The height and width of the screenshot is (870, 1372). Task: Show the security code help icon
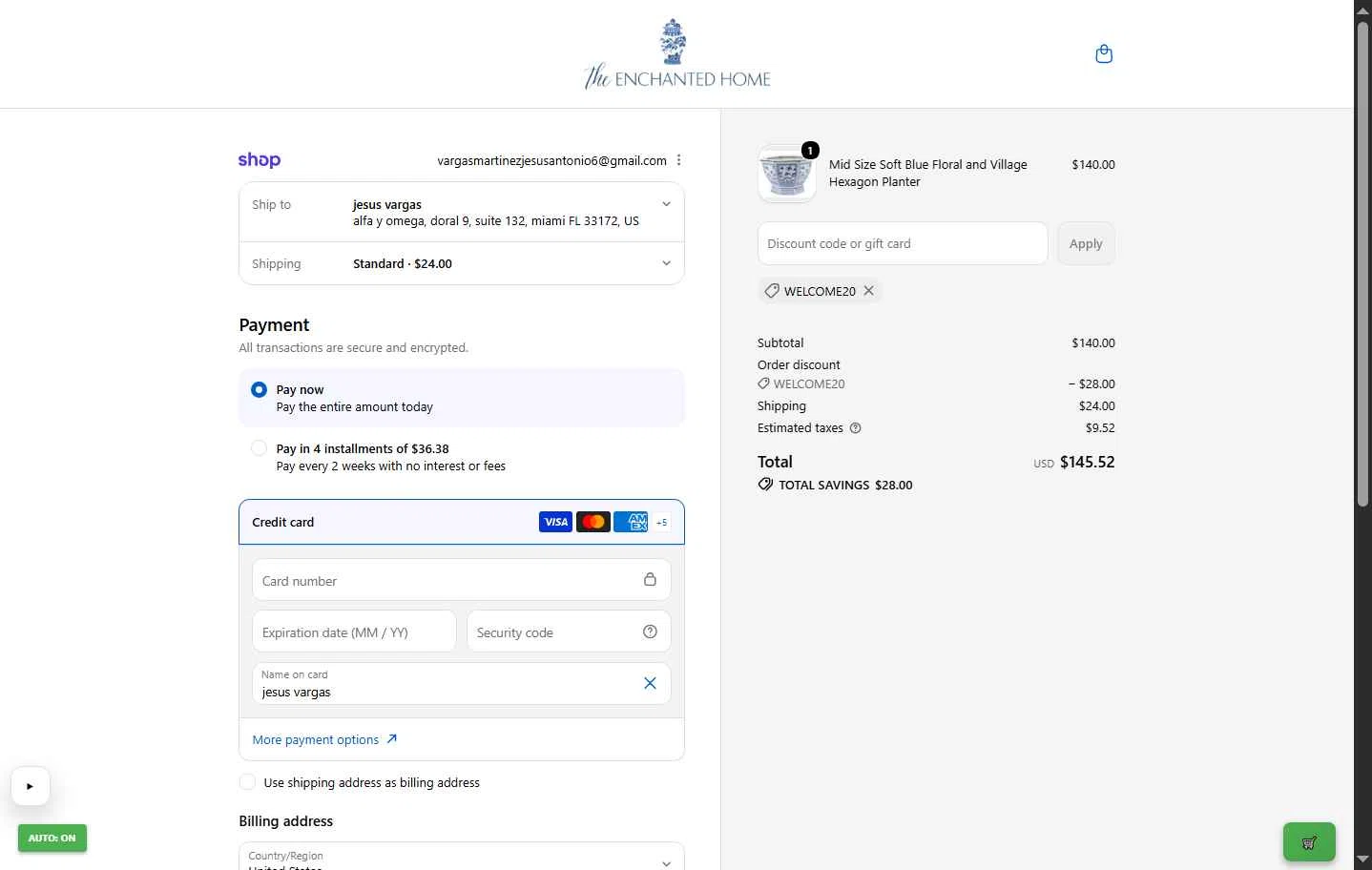pos(650,632)
